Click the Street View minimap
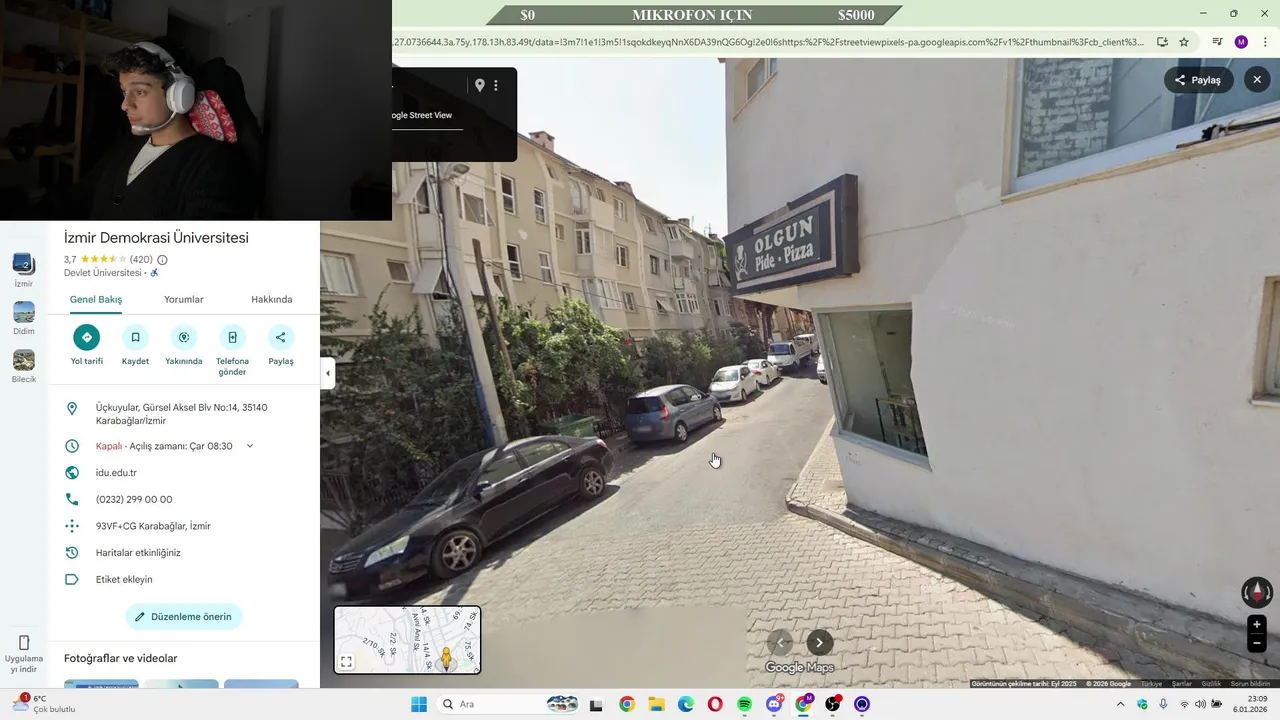1280x720 pixels. 407,640
